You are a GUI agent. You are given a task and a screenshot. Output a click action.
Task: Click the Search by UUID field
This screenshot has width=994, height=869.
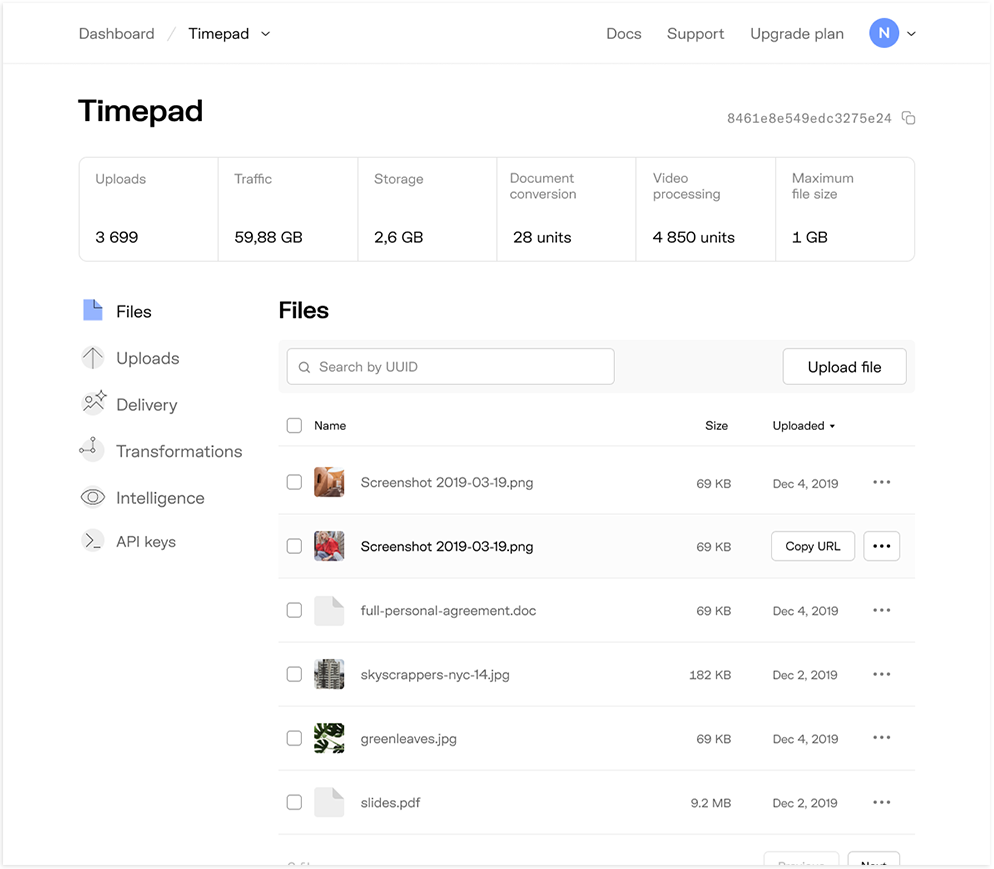450,367
